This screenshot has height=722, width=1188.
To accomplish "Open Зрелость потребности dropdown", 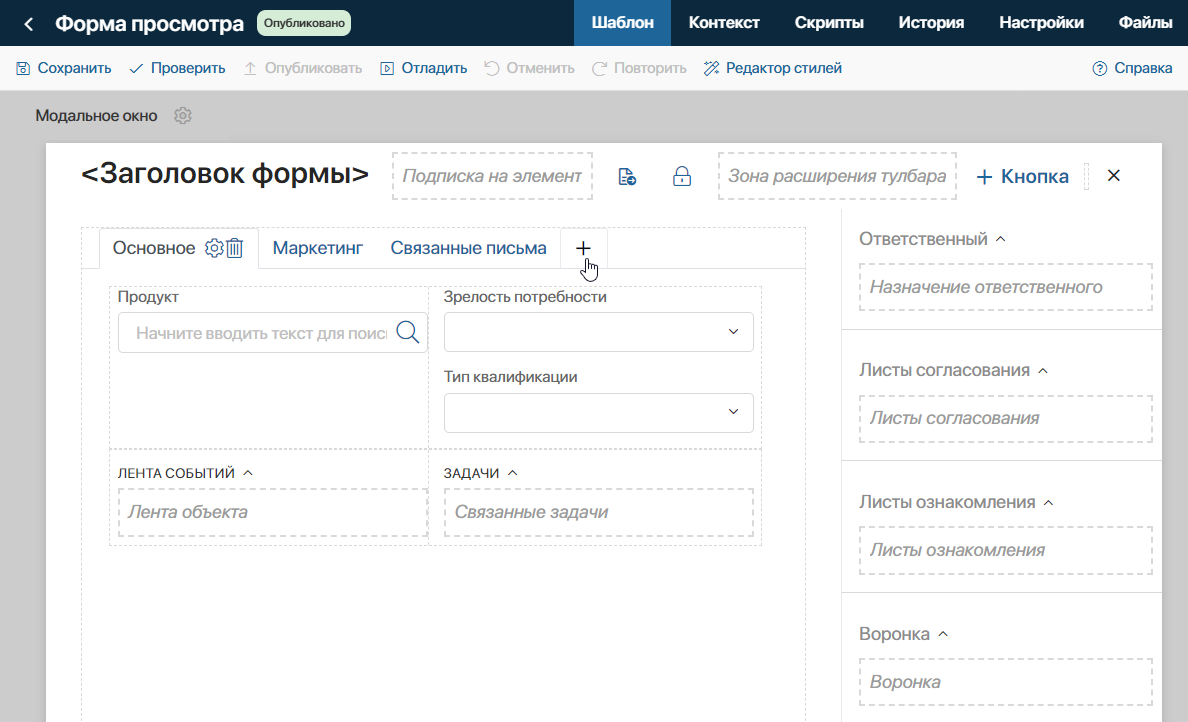I will pyautogui.click(x=599, y=332).
